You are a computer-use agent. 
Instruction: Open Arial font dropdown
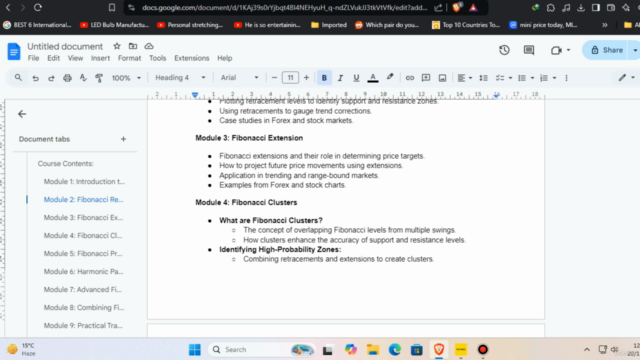tap(240, 78)
